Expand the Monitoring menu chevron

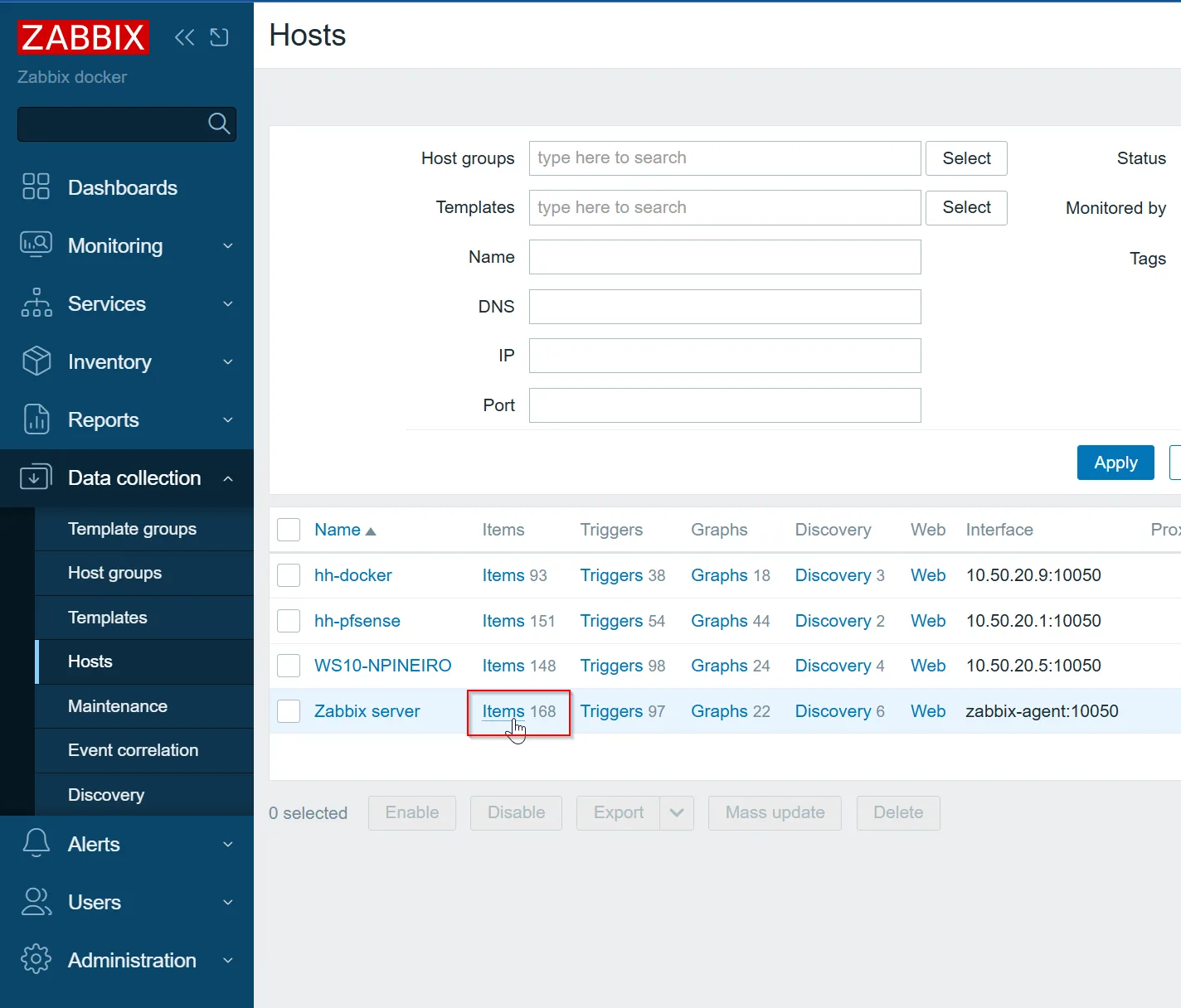228,246
